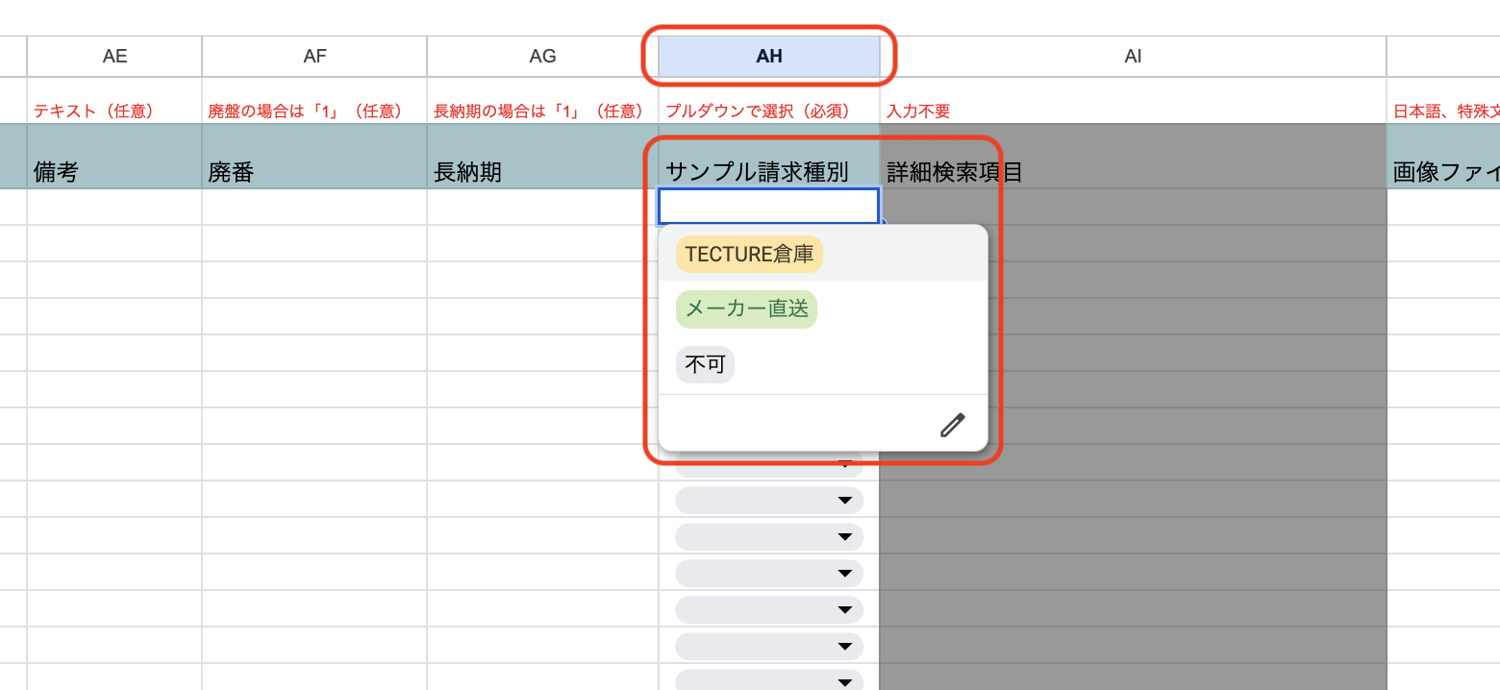Select the サンプル請求種別 header cell

(x=769, y=157)
